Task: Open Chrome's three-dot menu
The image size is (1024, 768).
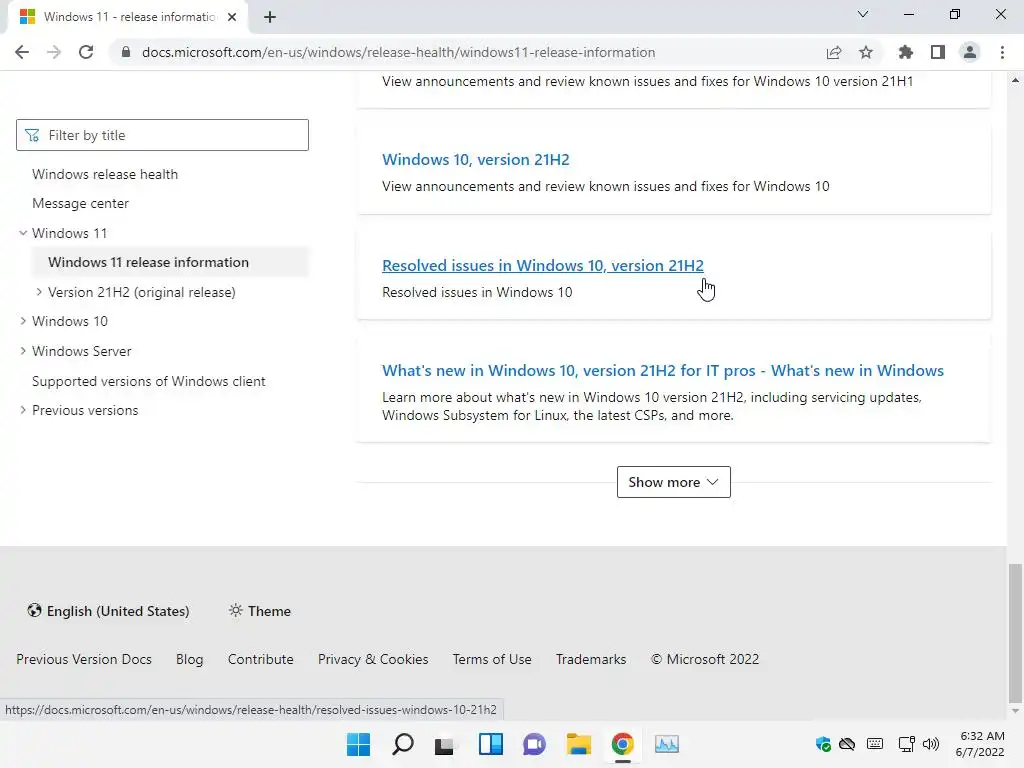Action: [1002, 52]
